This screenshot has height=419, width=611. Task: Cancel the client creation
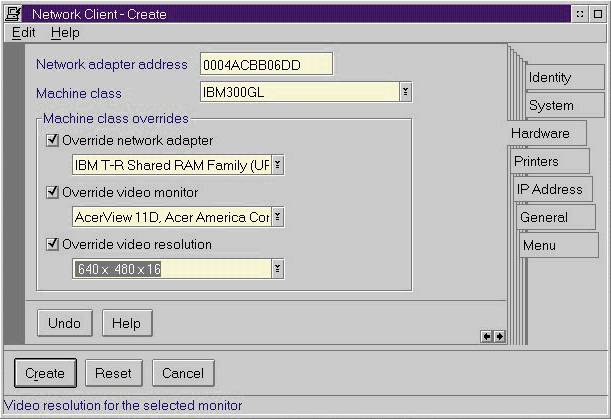point(183,373)
